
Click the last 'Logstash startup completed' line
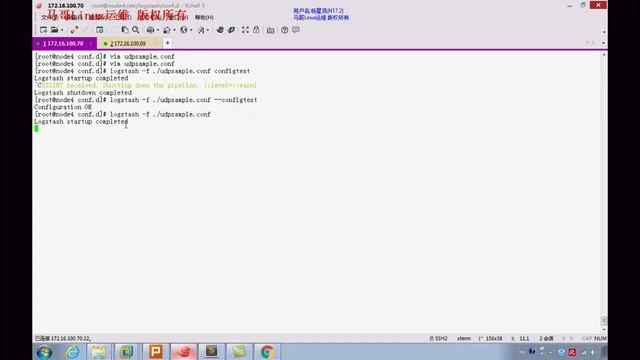click(x=81, y=122)
